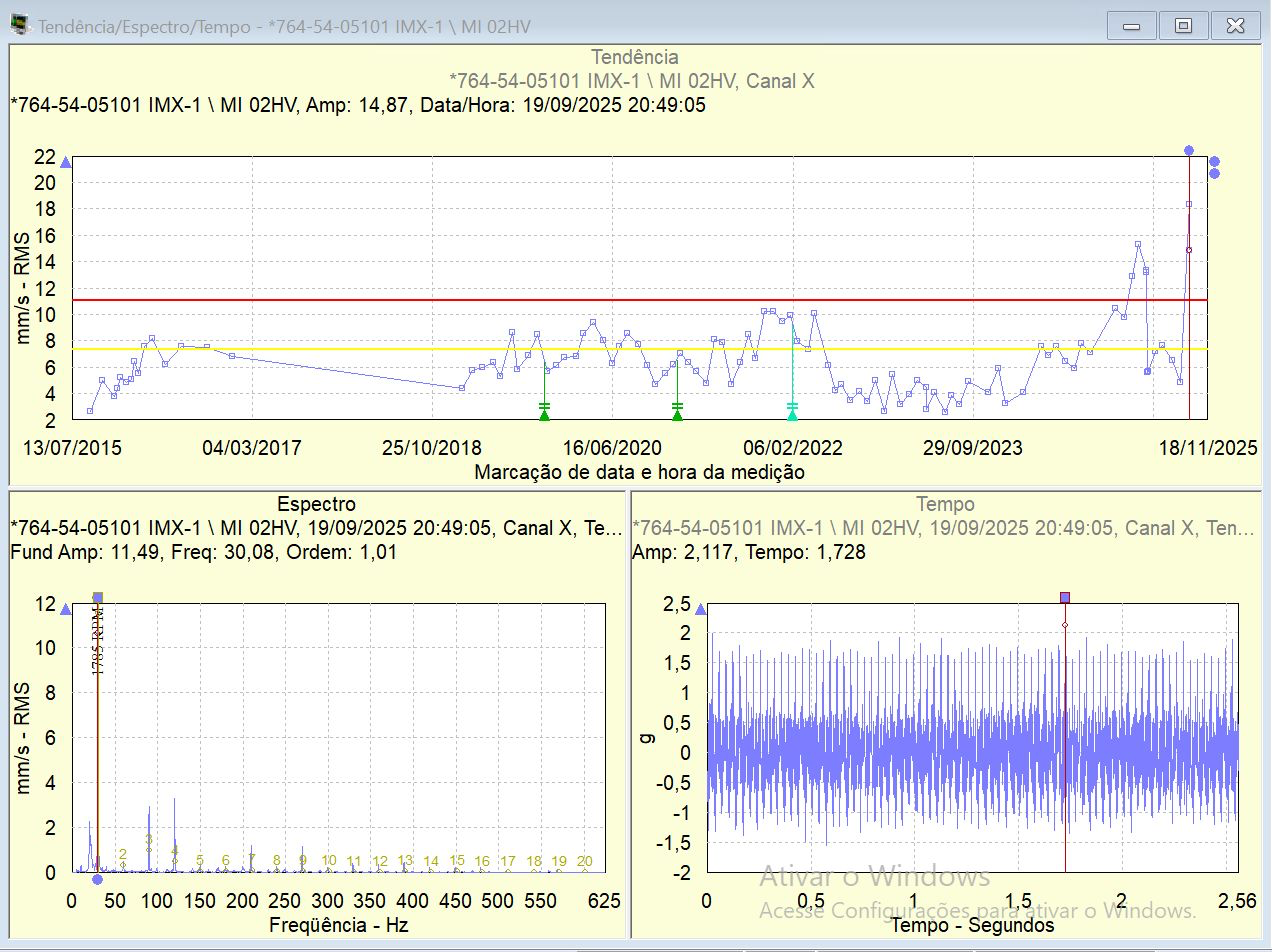Click the Espectro plot title
This screenshot has height=952, width=1272.
tap(316, 504)
